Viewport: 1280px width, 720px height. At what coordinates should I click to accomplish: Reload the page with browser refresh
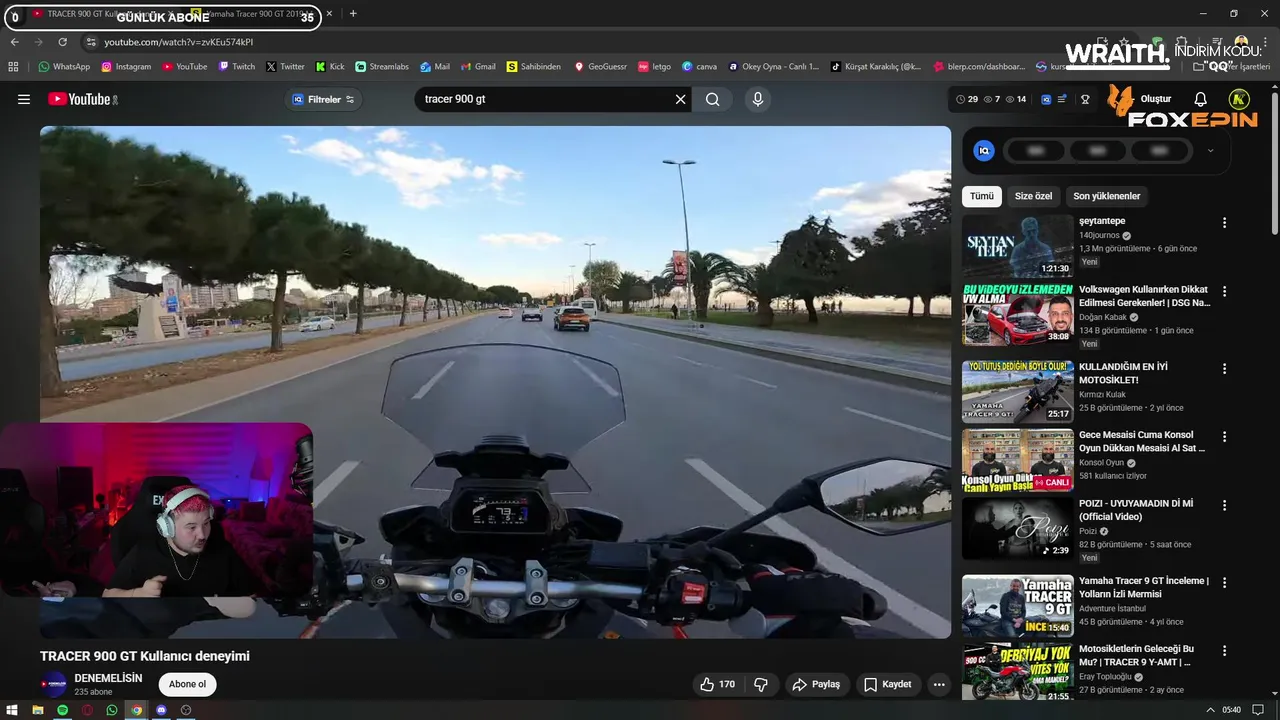(62, 42)
